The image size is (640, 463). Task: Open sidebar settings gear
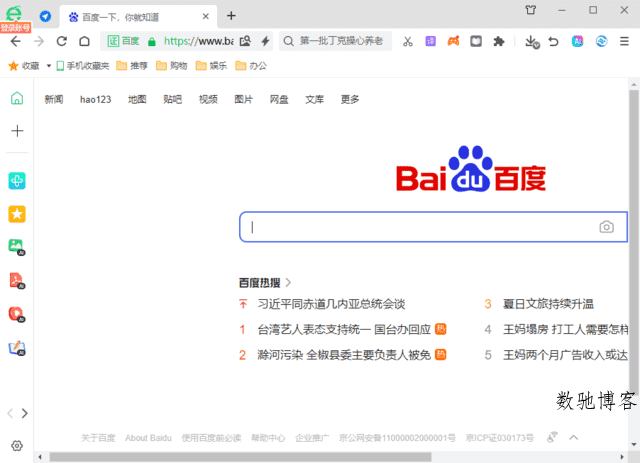point(17,445)
